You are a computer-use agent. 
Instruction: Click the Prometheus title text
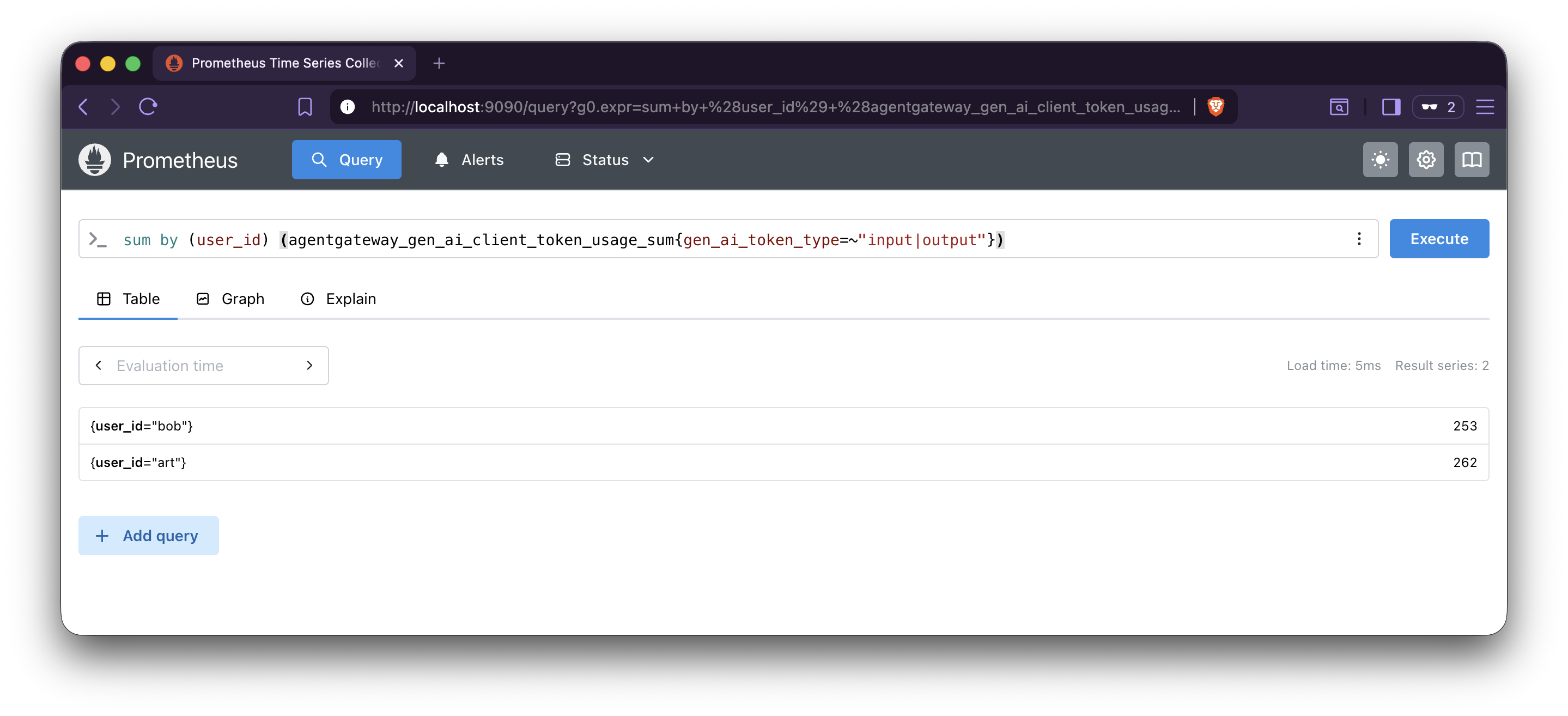pos(180,160)
